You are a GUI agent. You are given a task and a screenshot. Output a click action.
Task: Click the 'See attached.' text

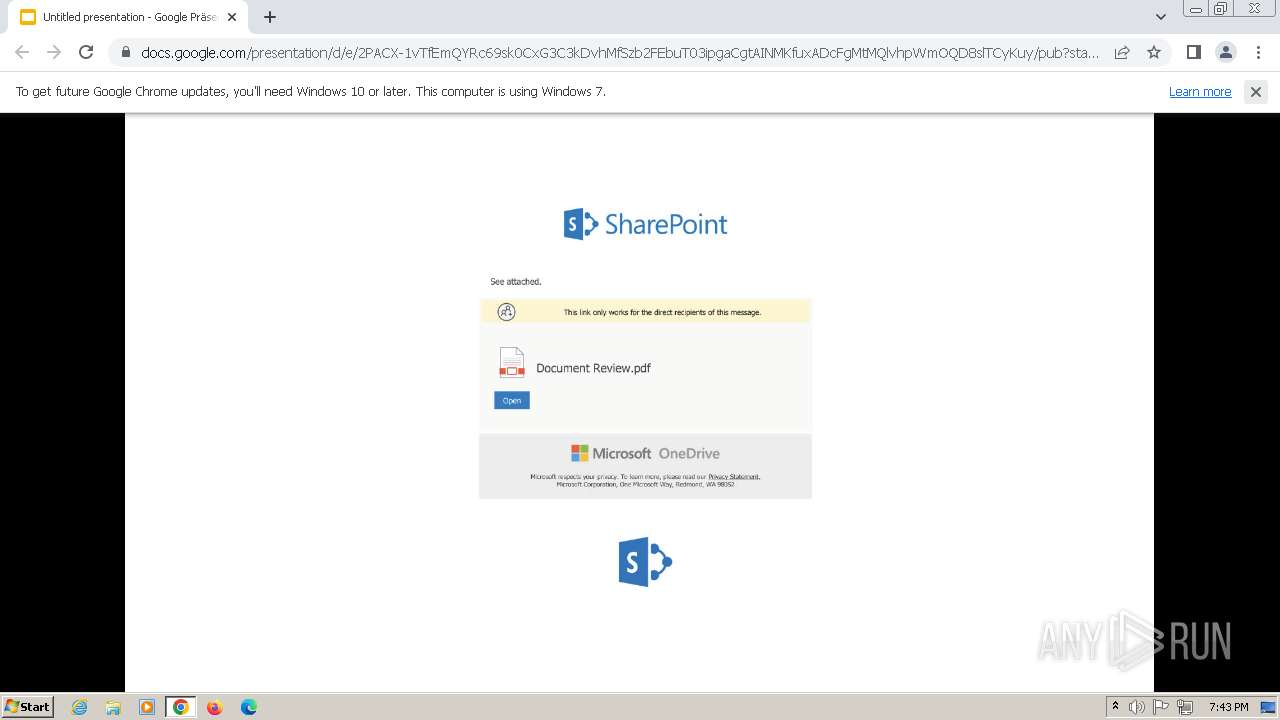(516, 282)
